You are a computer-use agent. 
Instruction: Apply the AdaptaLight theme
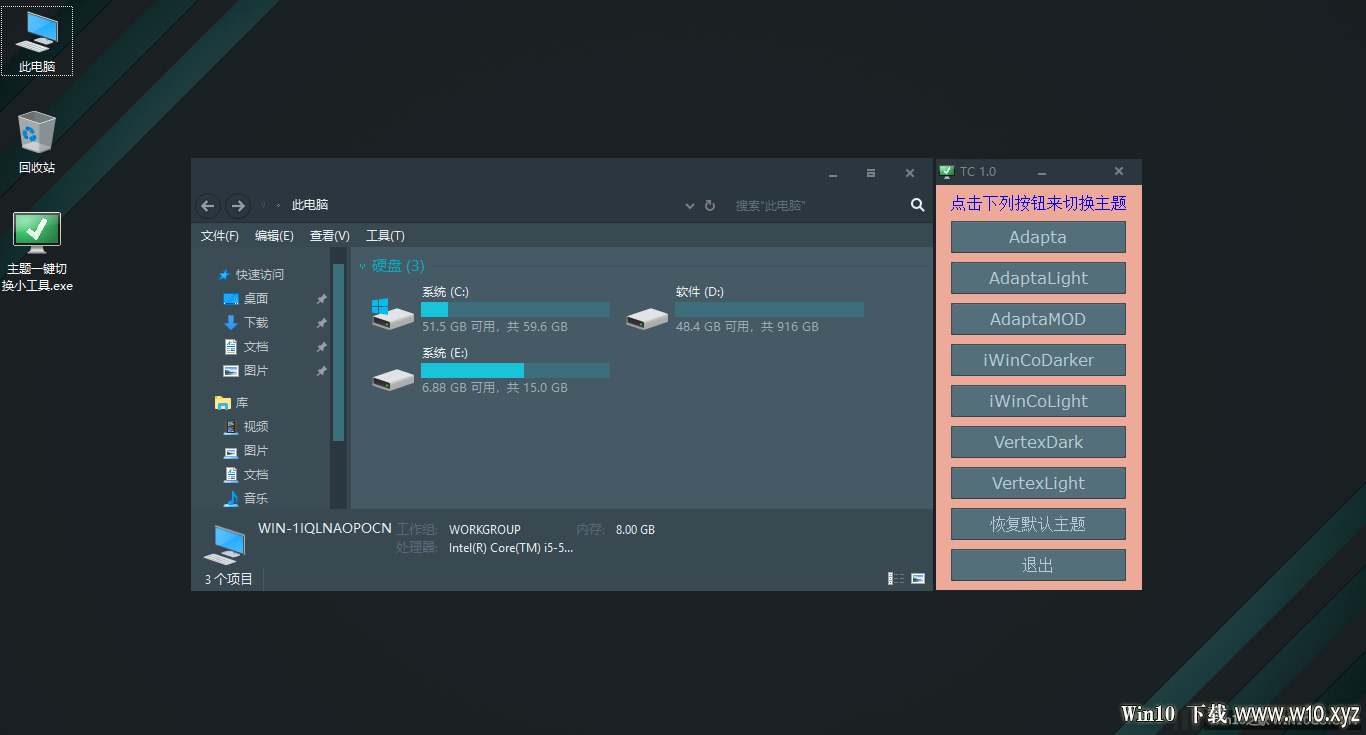[1038, 278]
